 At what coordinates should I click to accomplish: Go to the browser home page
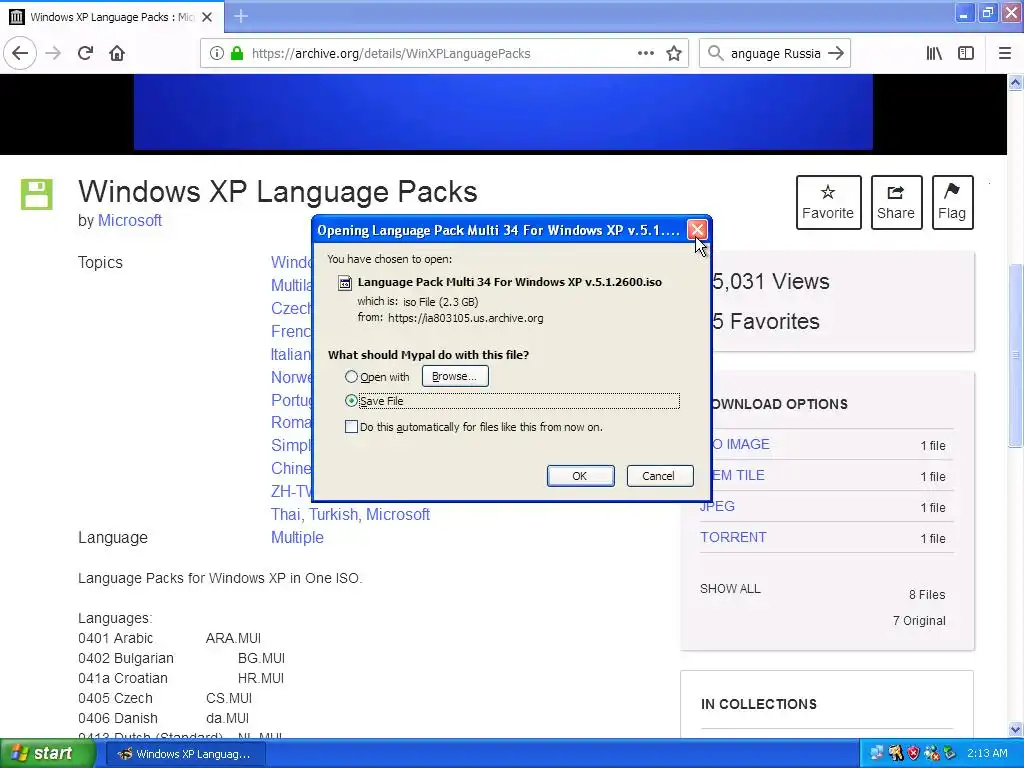click(117, 54)
